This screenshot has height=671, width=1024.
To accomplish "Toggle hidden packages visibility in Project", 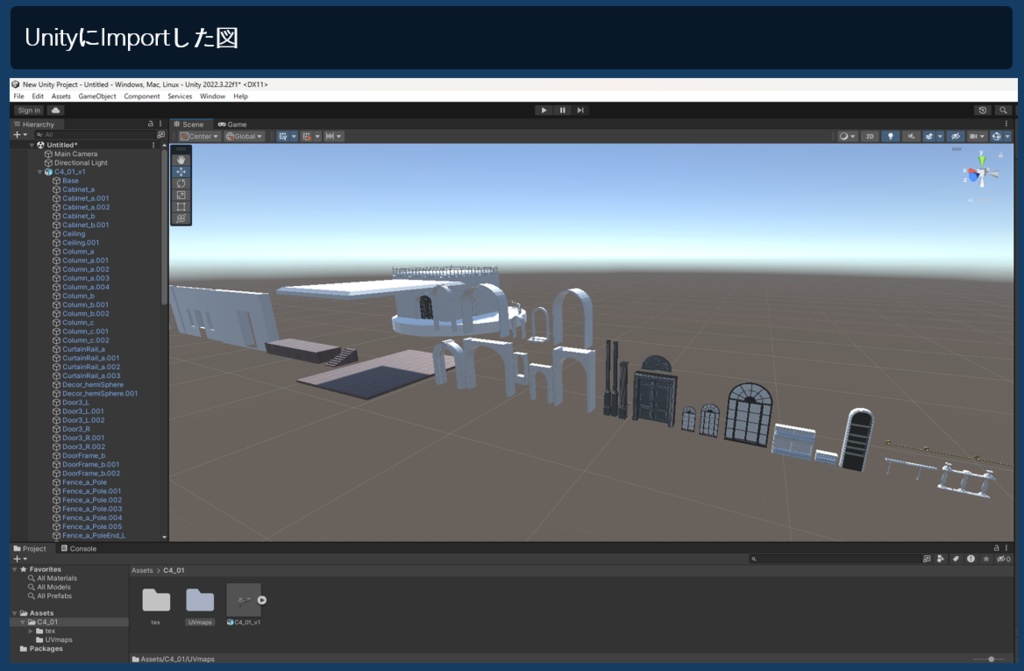I will (x=1004, y=559).
